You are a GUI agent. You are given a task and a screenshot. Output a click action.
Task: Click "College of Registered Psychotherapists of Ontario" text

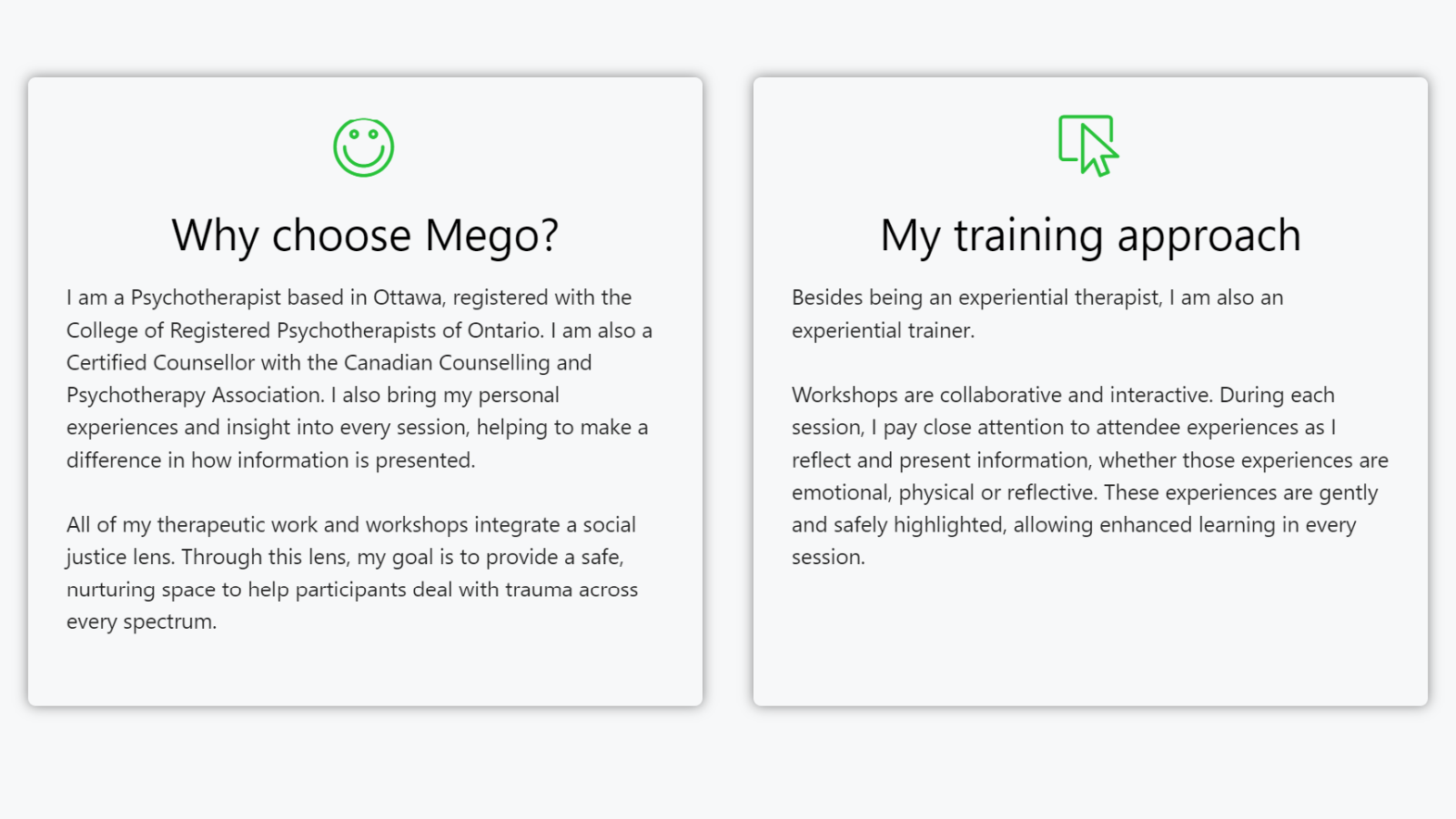pyautogui.click(x=304, y=330)
